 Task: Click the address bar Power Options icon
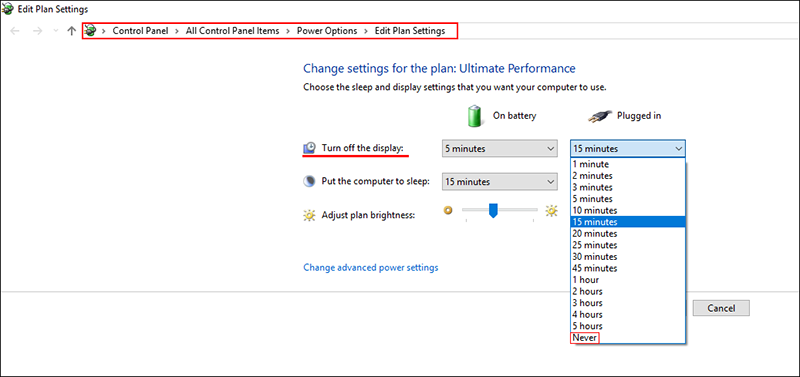(x=90, y=31)
